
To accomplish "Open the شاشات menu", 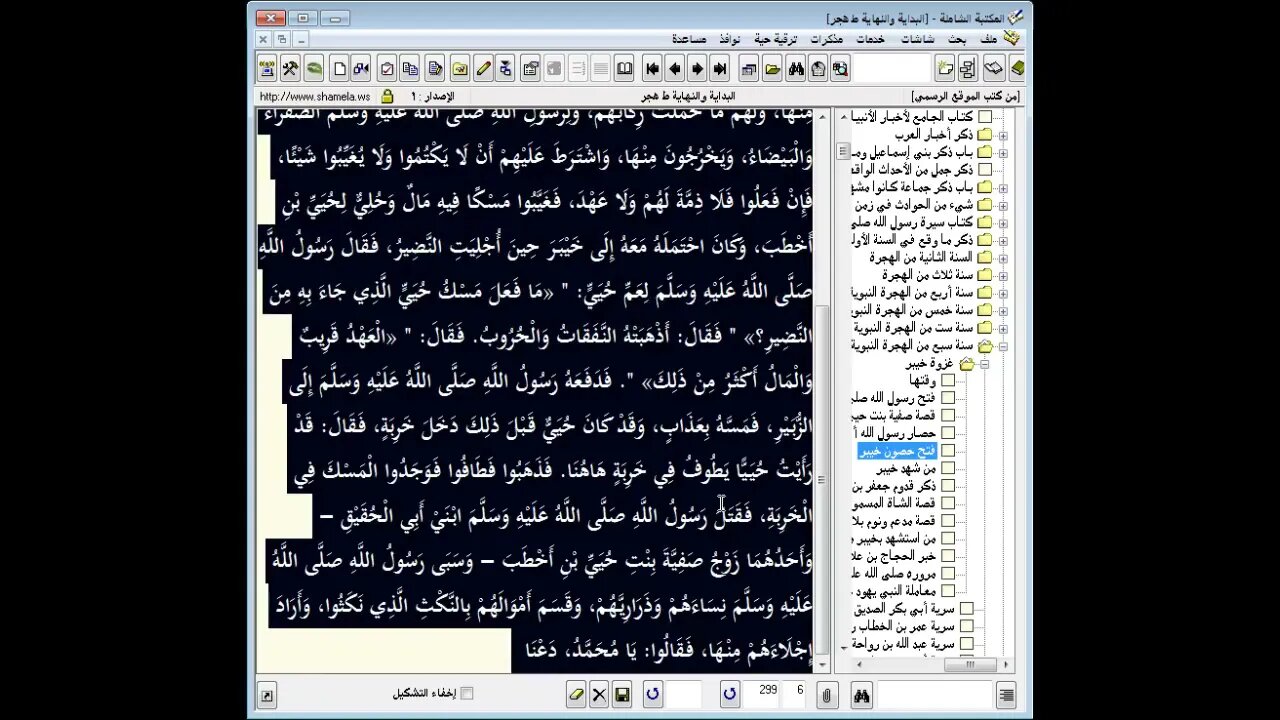I will point(918,39).
